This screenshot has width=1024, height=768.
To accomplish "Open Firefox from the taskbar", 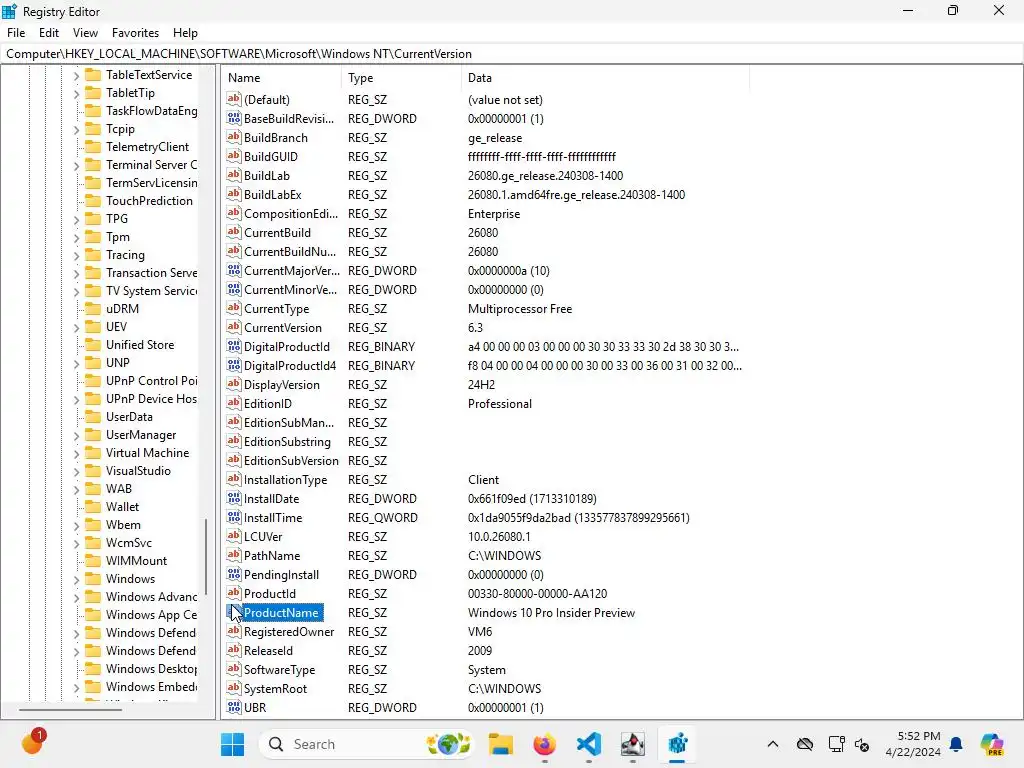I will [545, 744].
